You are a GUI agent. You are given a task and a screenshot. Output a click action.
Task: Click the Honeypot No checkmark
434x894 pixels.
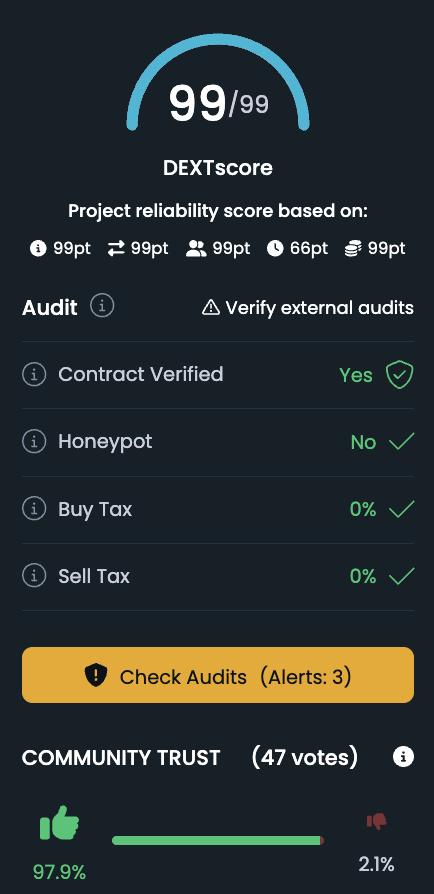(401, 442)
